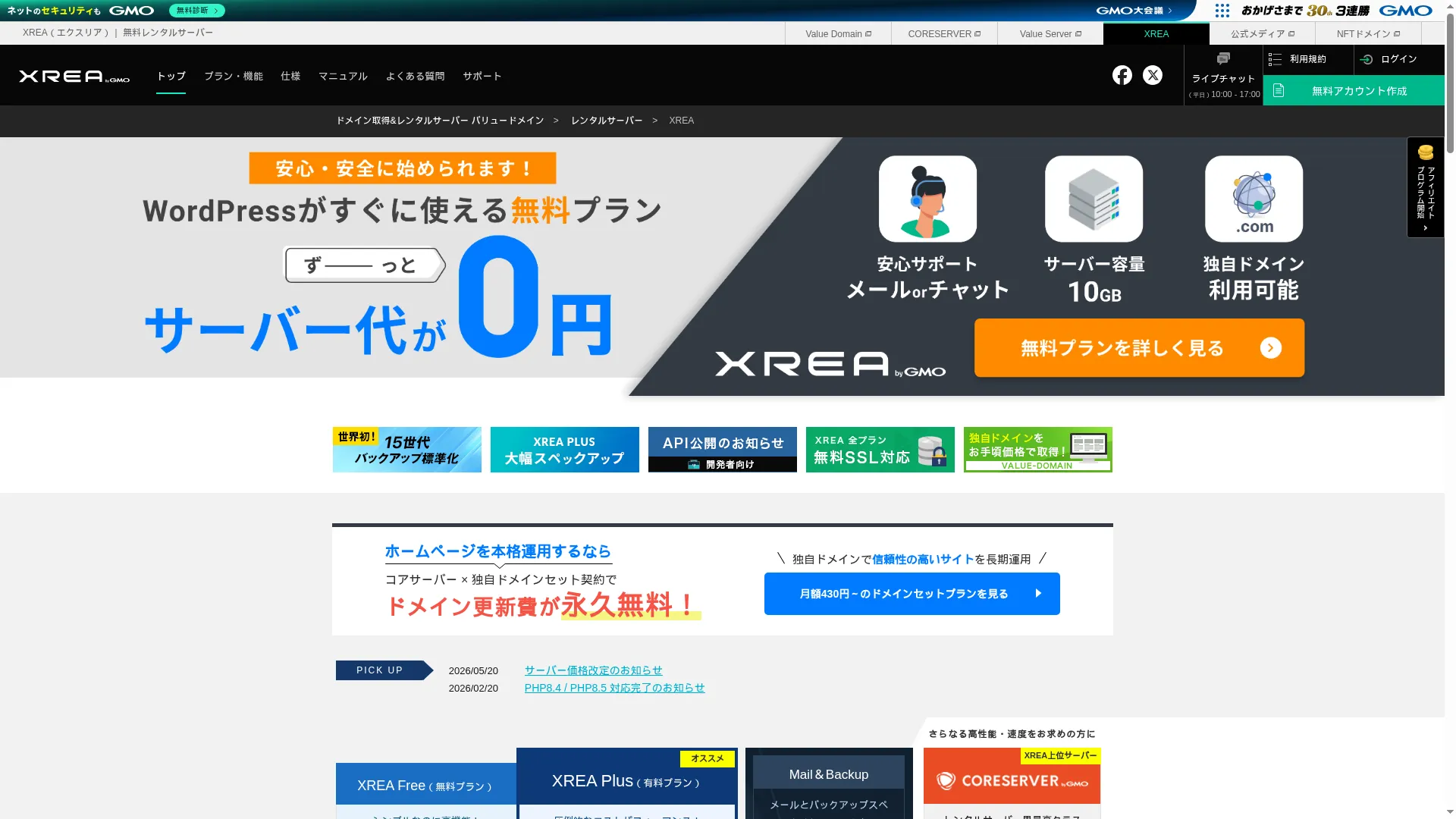Click the 利用規約 list icon
This screenshot has width=1456, height=819.
pos(1275,59)
